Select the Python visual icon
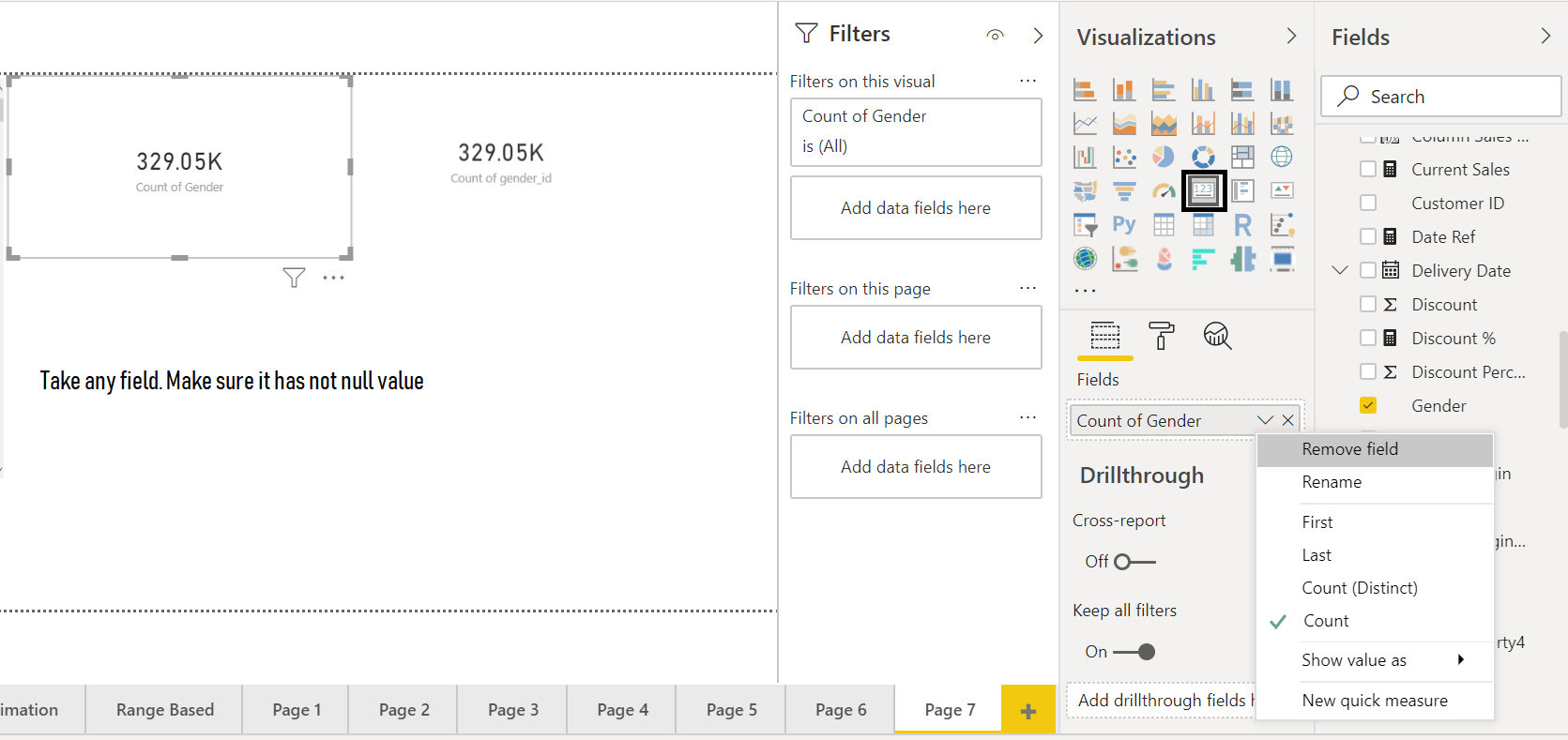The image size is (1568, 740). tap(1124, 224)
